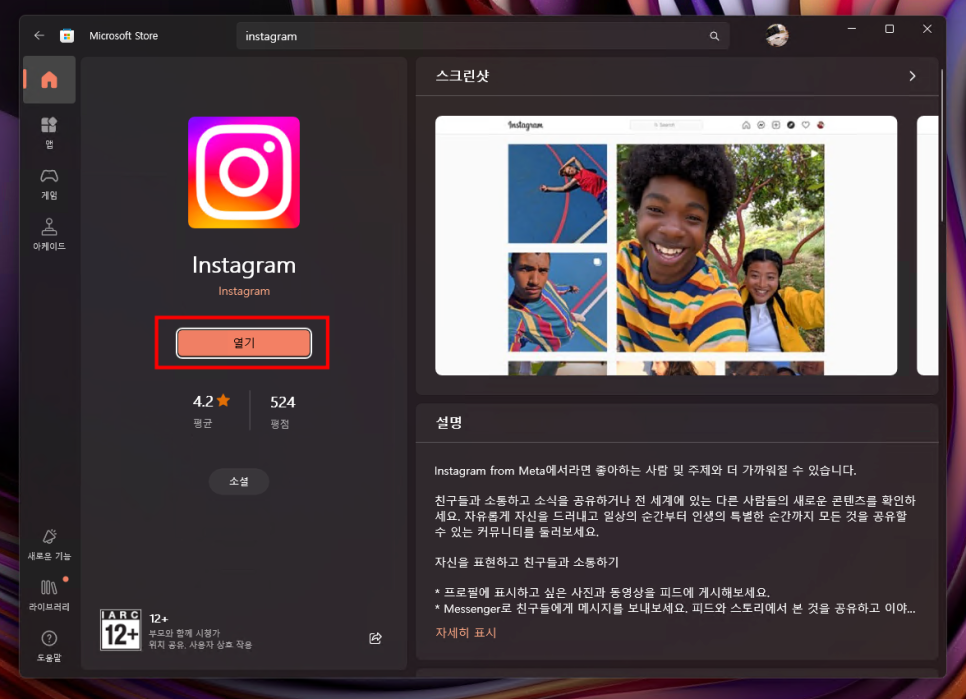
Task: Close the Microsoft Store window
Action: [927, 29]
